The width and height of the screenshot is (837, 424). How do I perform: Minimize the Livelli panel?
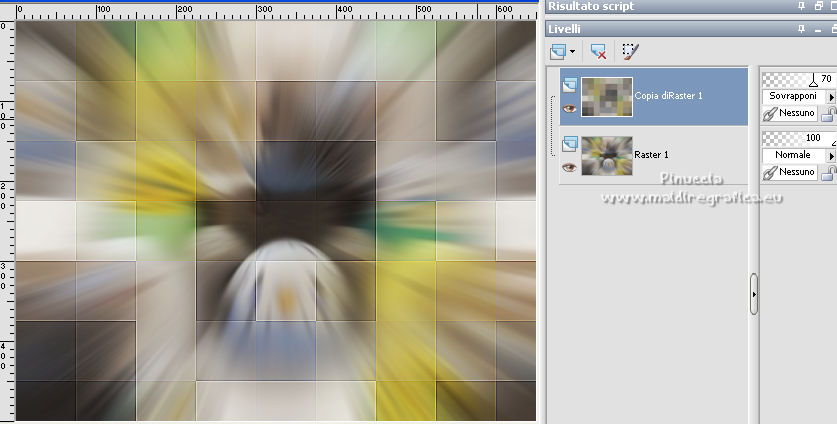click(818, 29)
